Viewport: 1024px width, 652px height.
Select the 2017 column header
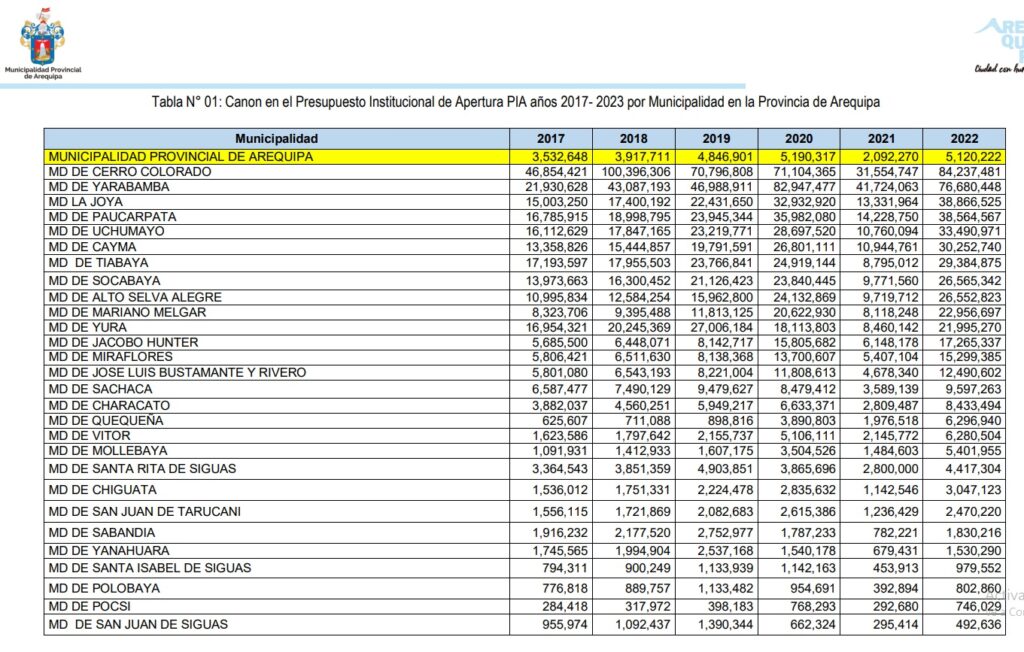pyautogui.click(x=550, y=139)
